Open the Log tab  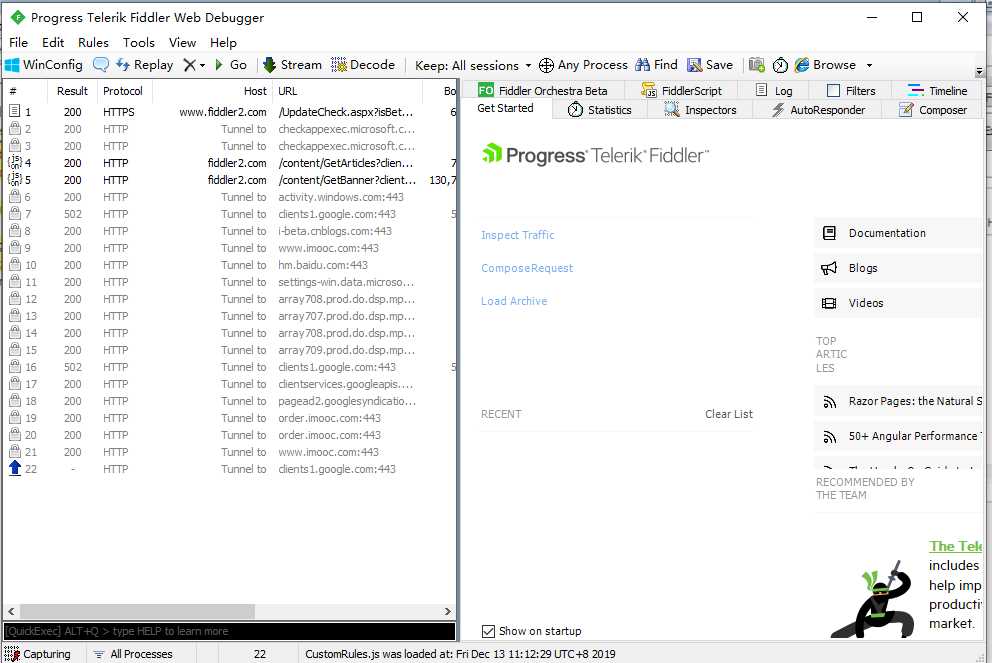774,90
